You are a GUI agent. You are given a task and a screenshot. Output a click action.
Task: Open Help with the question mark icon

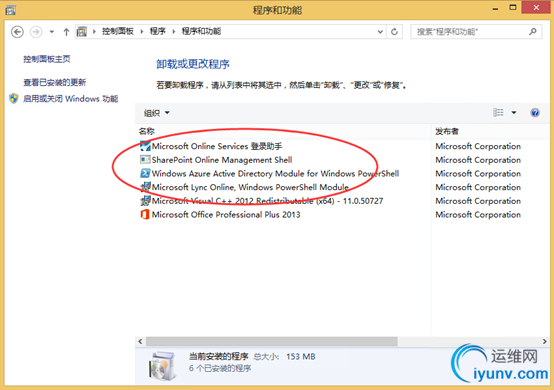click(x=535, y=113)
